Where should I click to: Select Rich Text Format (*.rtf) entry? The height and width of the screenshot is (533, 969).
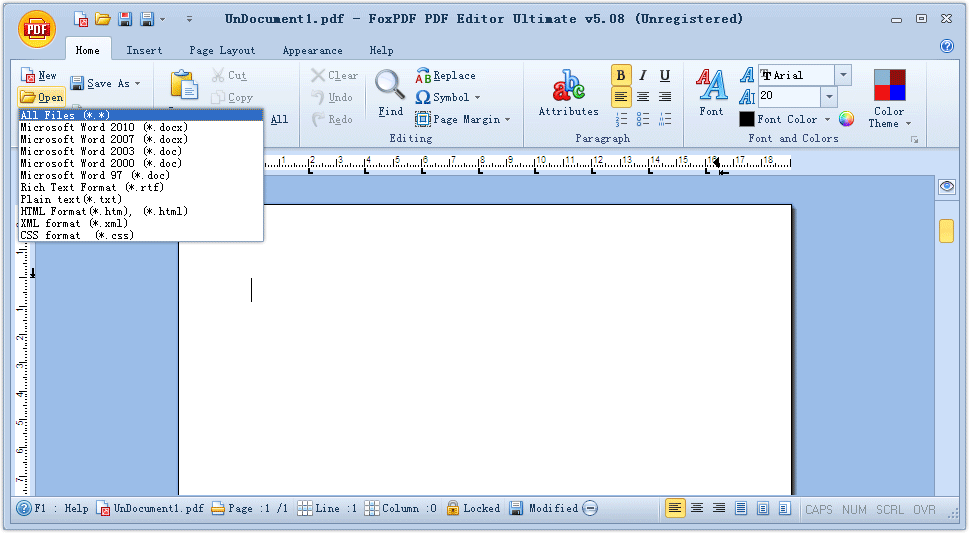(x=141, y=187)
